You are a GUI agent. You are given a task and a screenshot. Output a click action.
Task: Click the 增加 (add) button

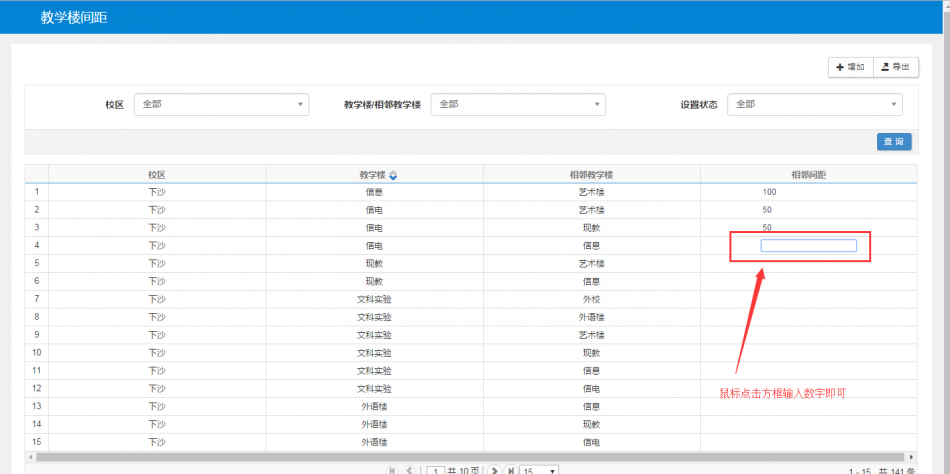(x=850, y=67)
